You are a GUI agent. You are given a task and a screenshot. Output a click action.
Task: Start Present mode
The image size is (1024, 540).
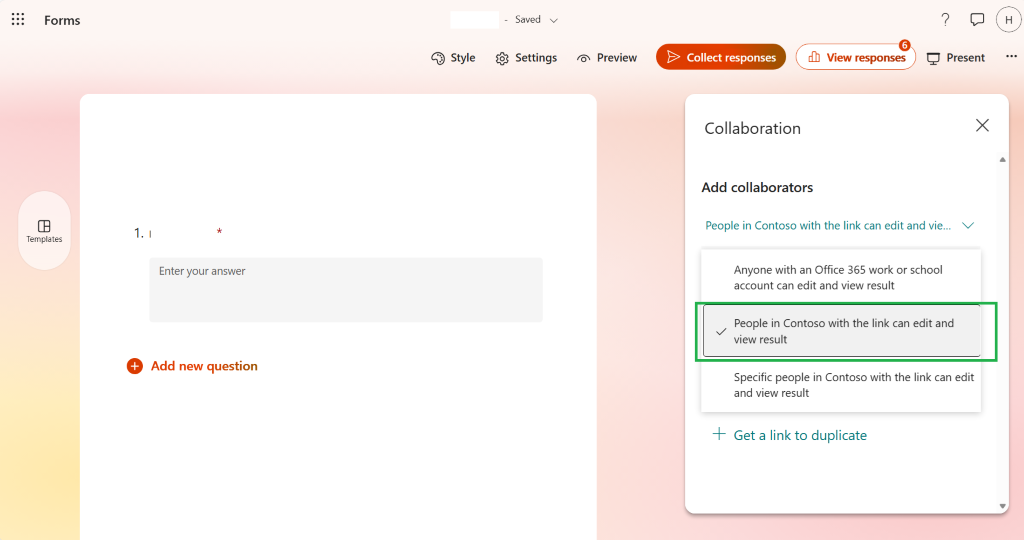[x=956, y=57]
